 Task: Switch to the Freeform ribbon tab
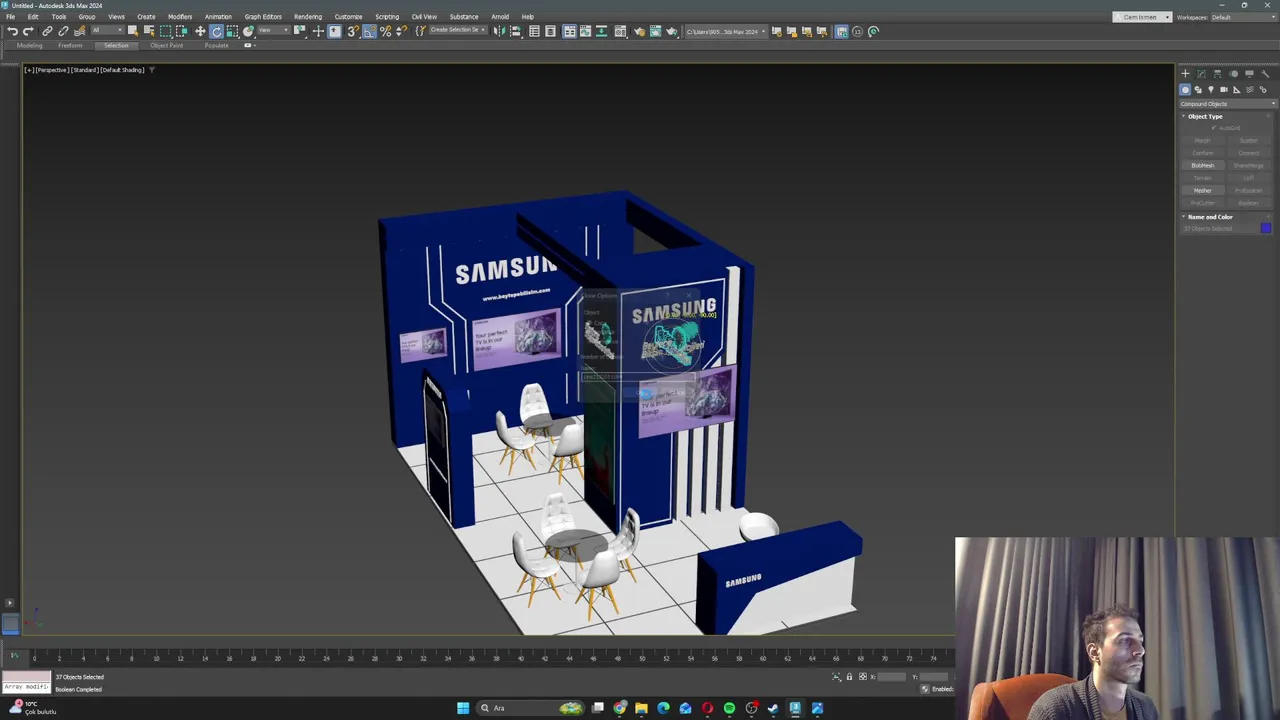coord(70,45)
